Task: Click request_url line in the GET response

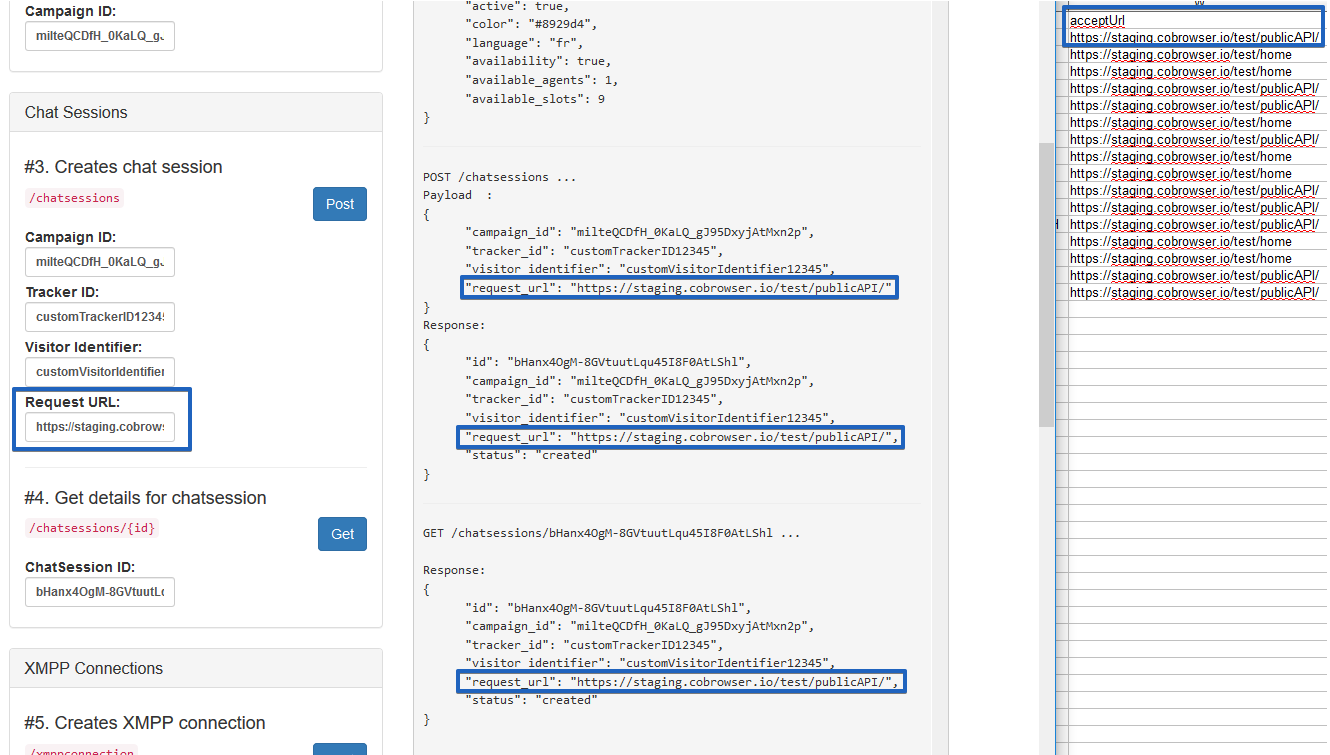Action: click(683, 682)
